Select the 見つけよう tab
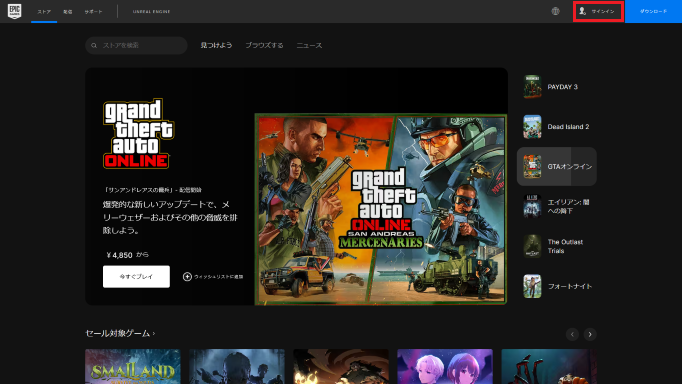Image resolution: width=682 pixels, height=384 pixels. (216, 45)
